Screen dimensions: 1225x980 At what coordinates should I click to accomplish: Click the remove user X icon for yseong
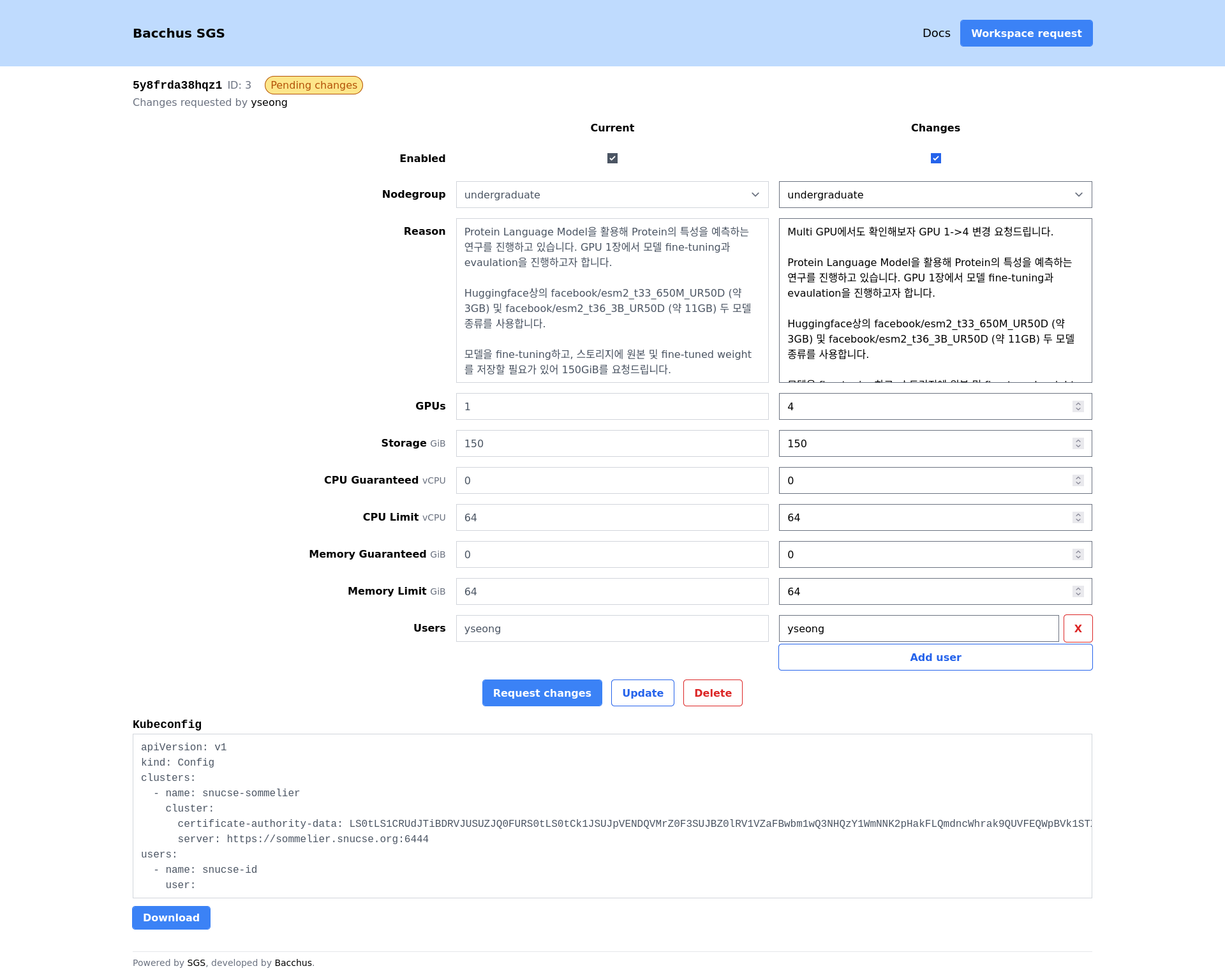click(1078, 629)
